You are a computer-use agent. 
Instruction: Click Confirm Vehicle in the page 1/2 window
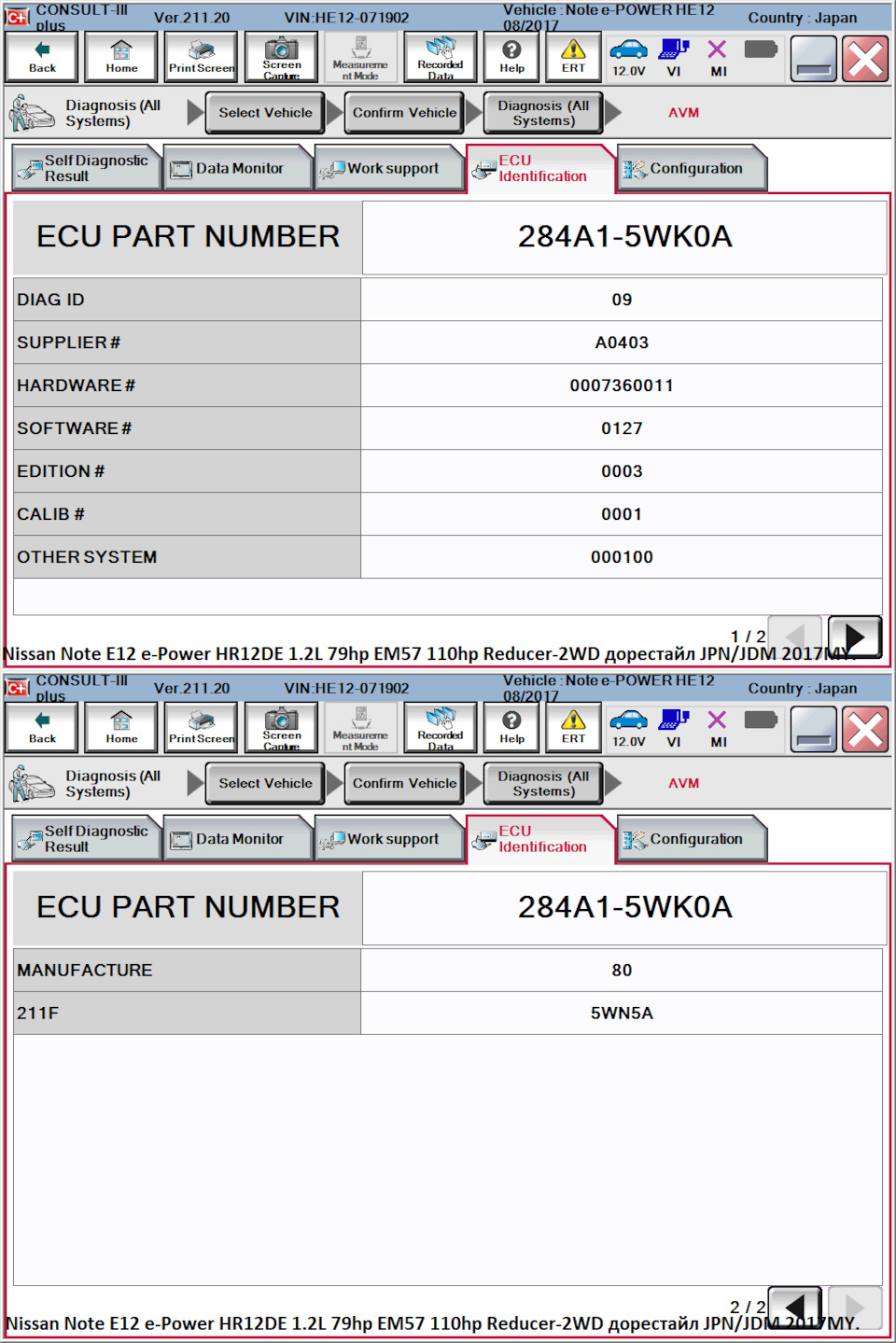404,113
